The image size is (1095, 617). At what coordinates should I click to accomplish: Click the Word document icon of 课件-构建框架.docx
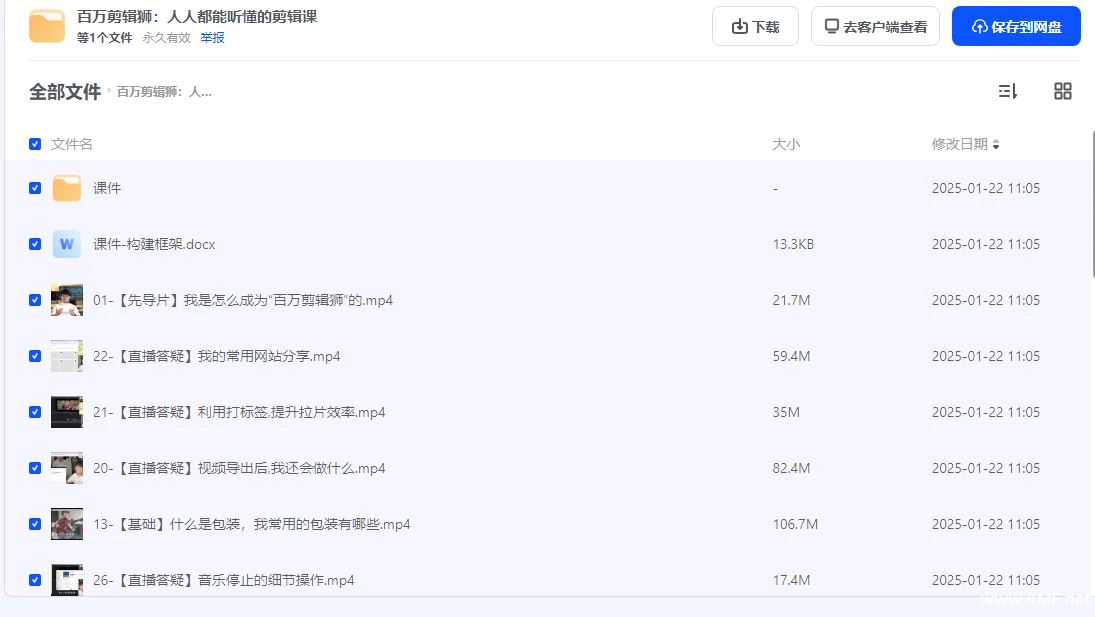coord(66,243)
